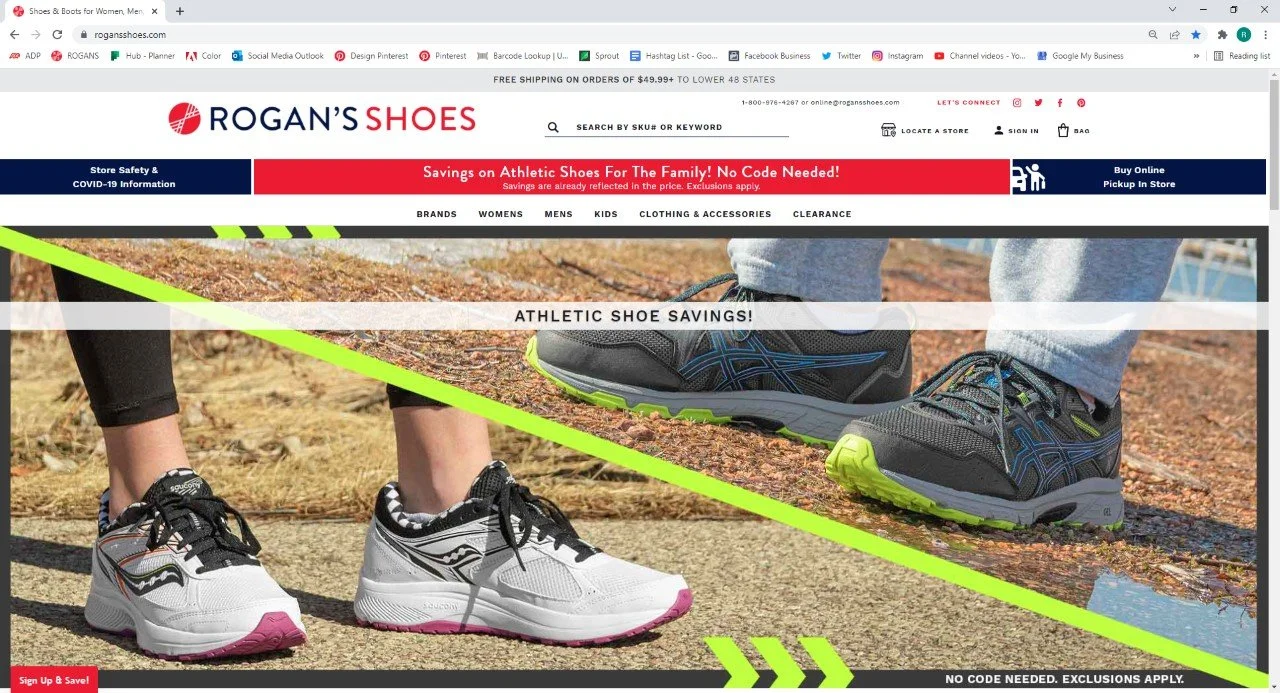Select Store Safety & COVID-19 Information banner
Viewport: 1280px width, 693px height.
pos(125,177)
